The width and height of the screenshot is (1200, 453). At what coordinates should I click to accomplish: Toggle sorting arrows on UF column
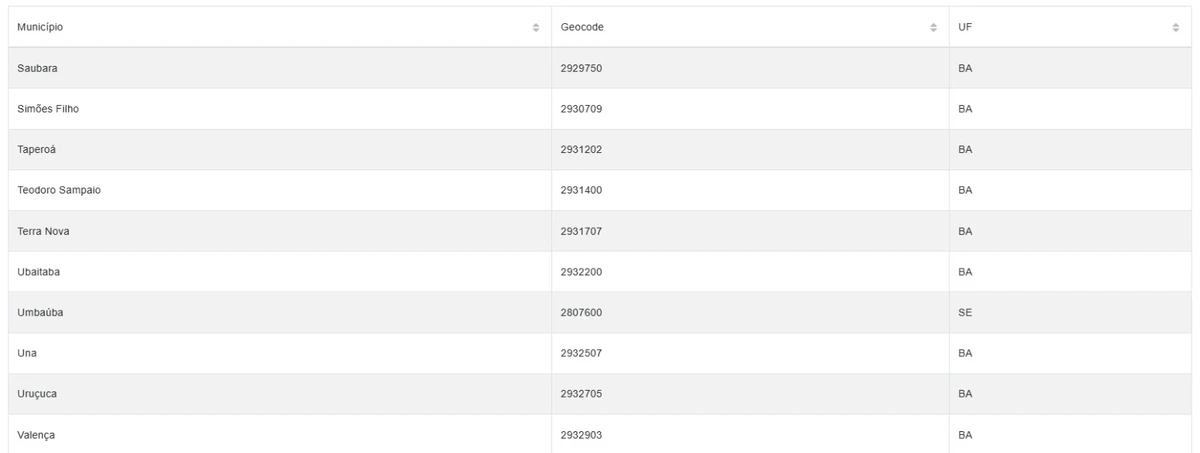1176,27
